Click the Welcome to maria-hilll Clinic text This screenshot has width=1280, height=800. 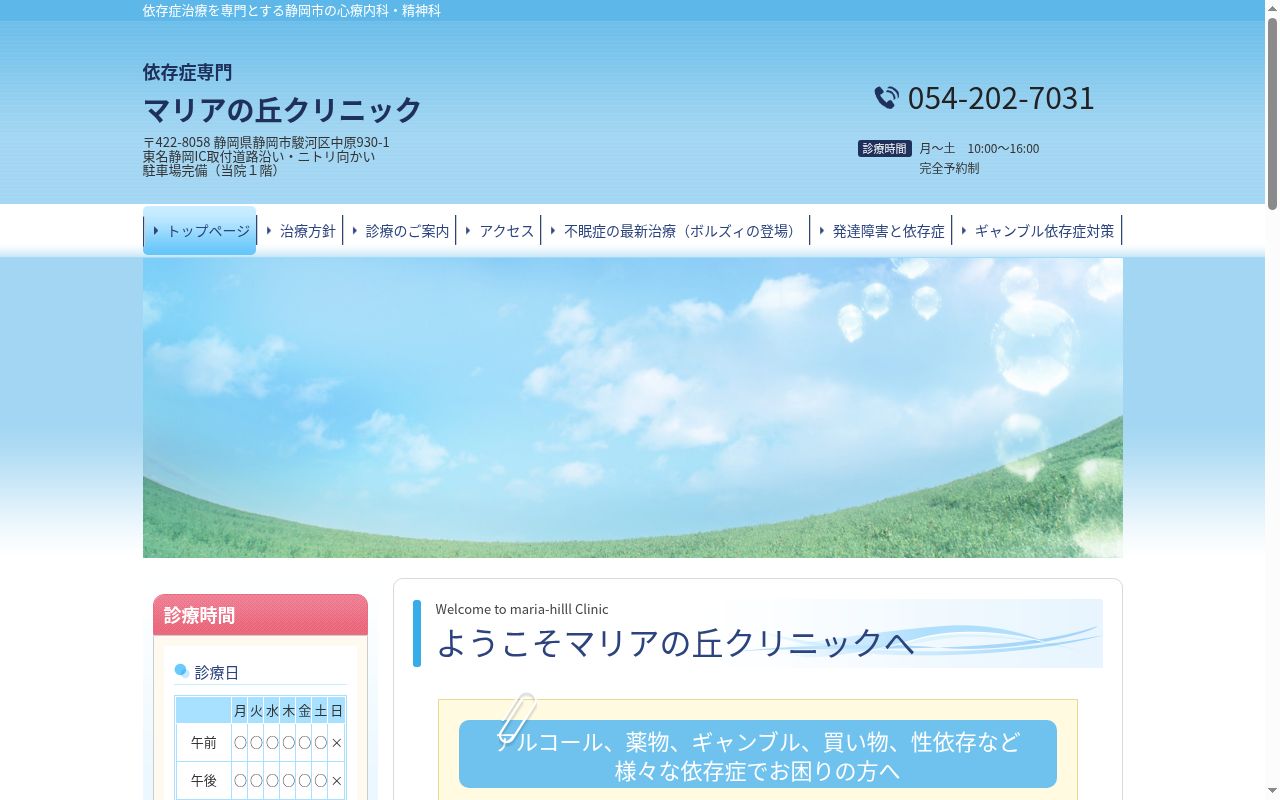pos(522,609)
